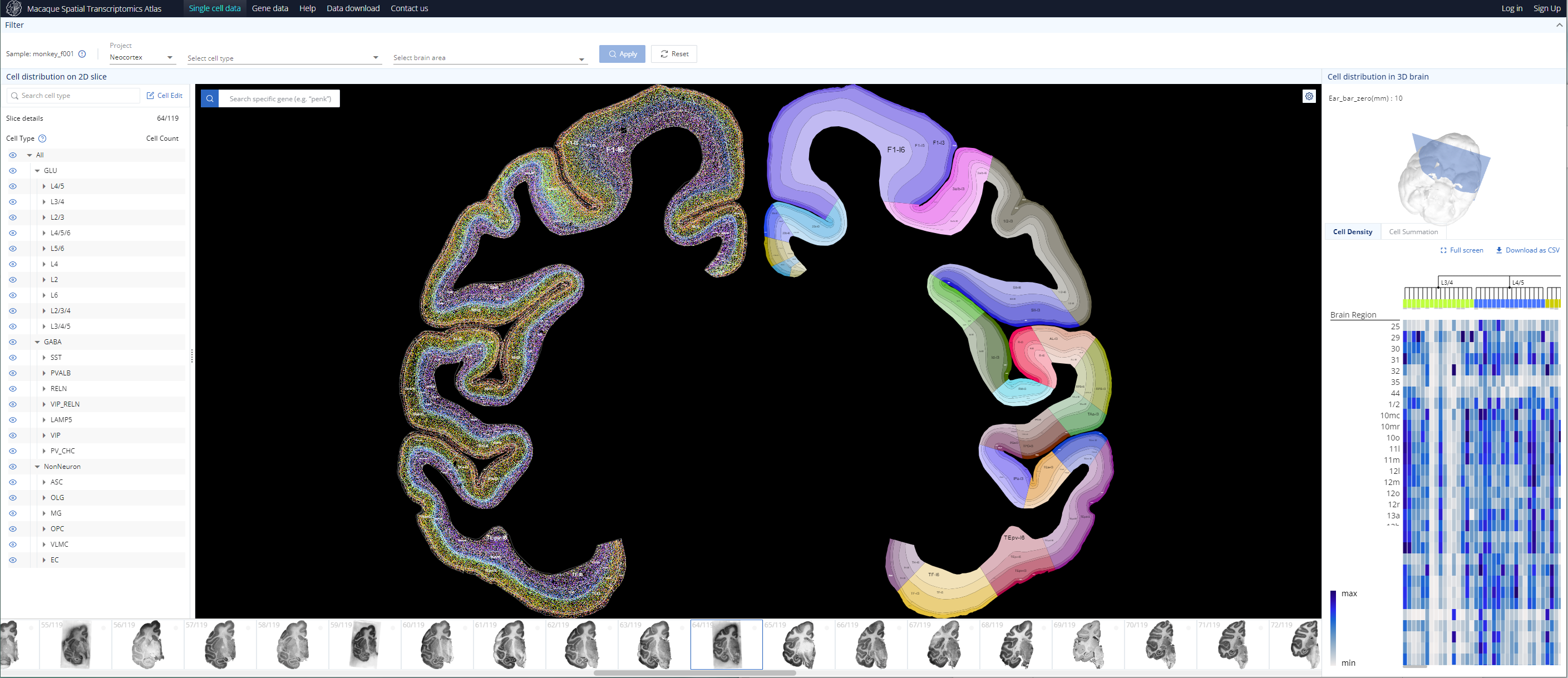Click Full screen icon for heatmap
This screenshot has width=1568, height=678.
click(x=1443, y=250)
